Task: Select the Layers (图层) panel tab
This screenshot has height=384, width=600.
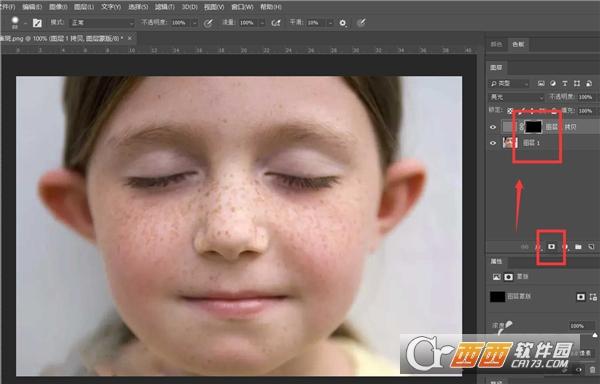Action: tap(496, 68)
